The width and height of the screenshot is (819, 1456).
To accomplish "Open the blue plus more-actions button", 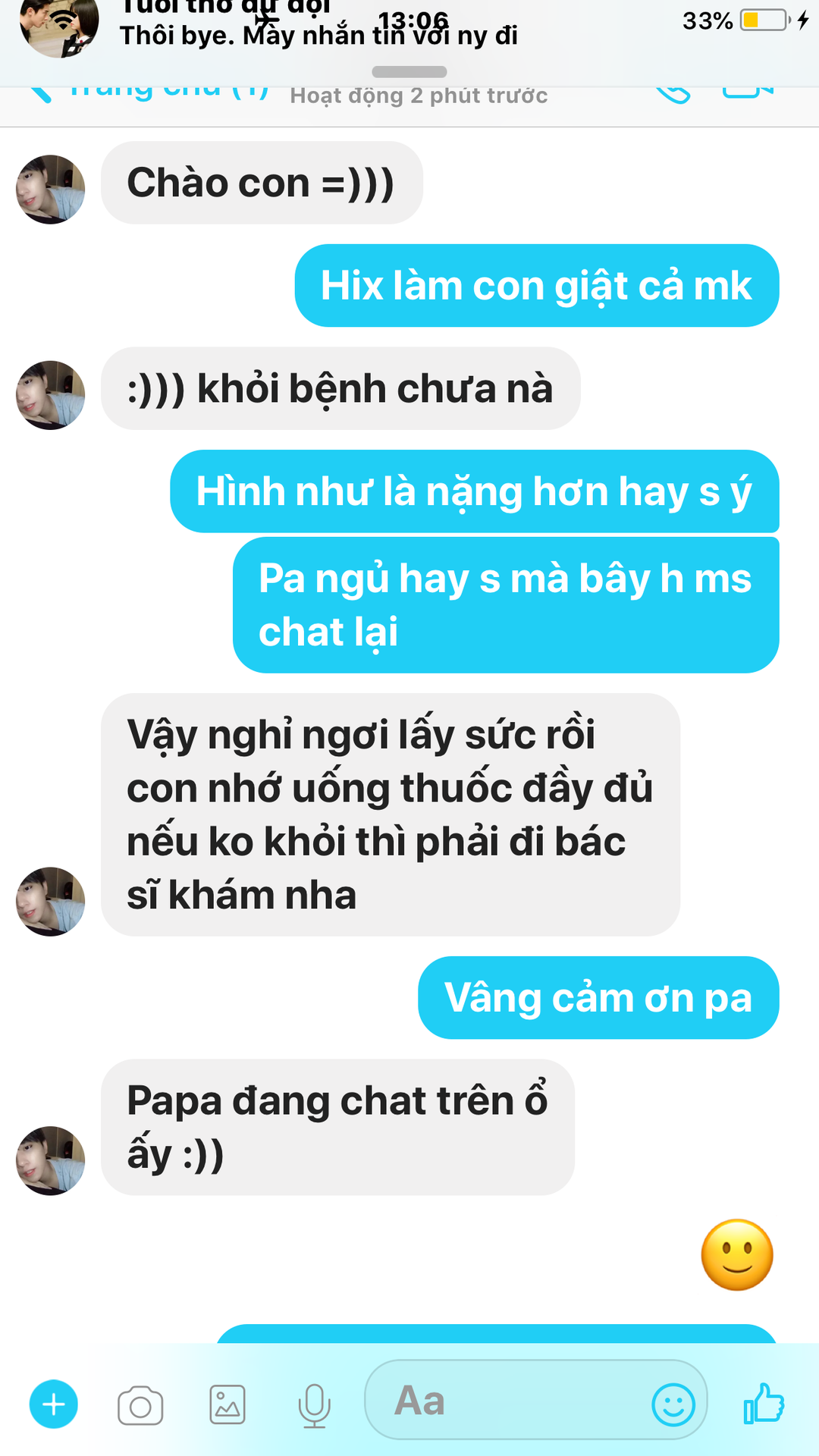I will click(53, 1404).
